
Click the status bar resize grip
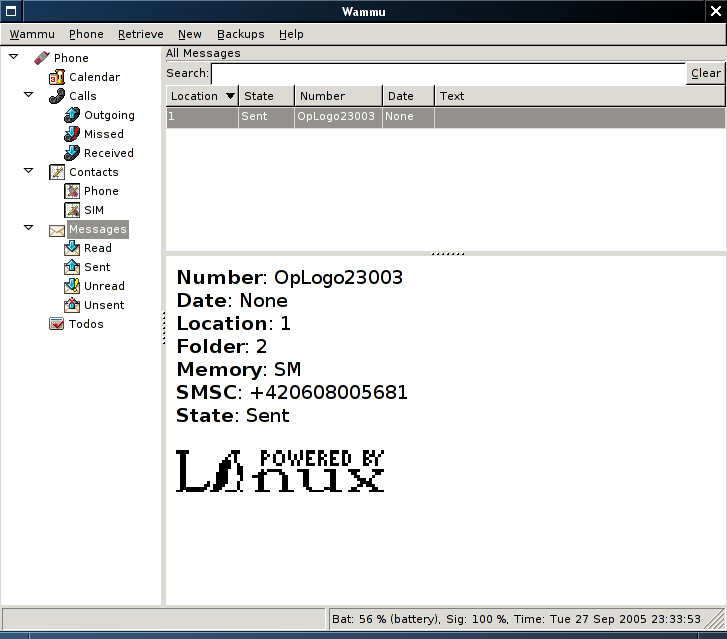point(716,620)
